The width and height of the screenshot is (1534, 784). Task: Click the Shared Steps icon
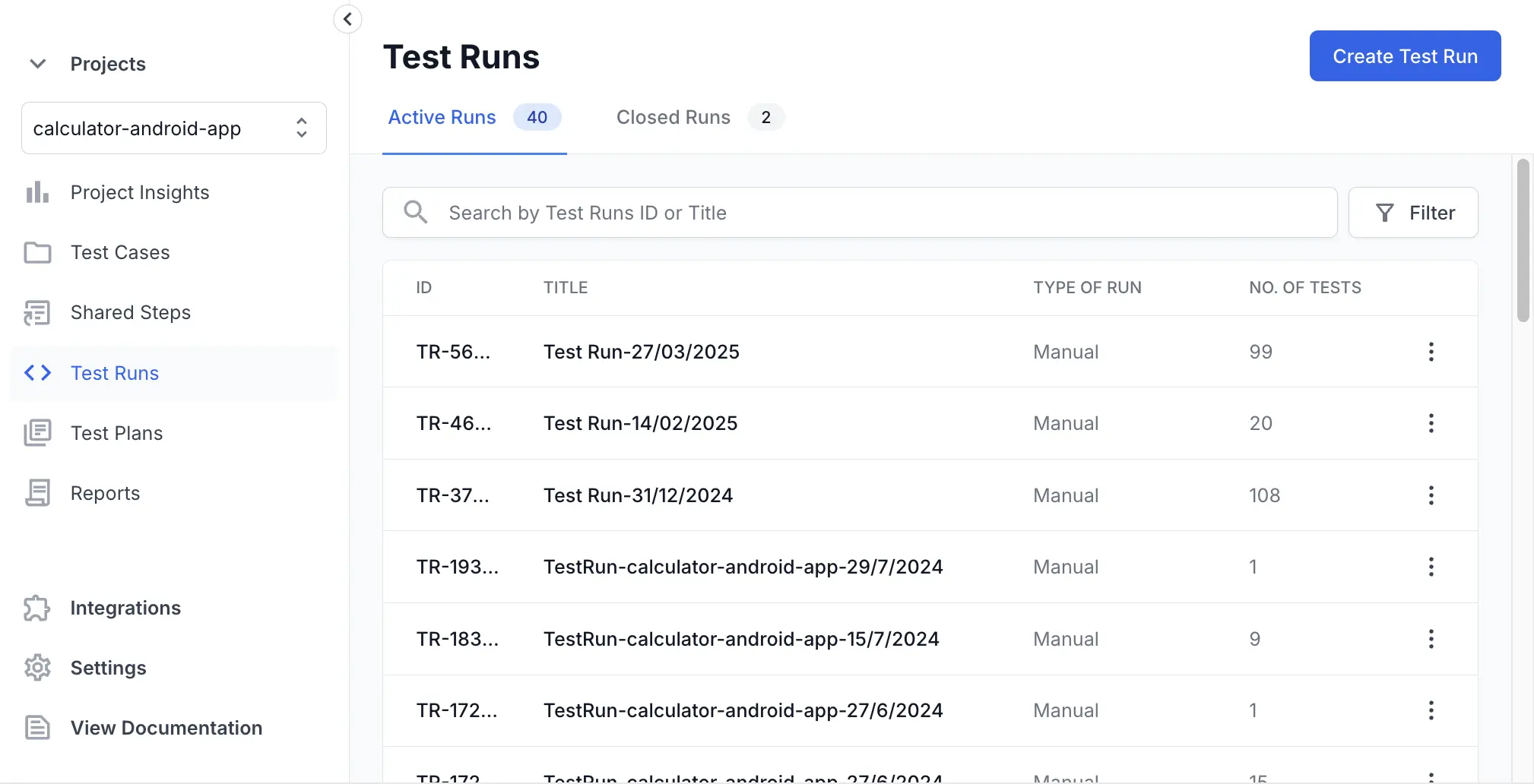(x=37, y=312)
